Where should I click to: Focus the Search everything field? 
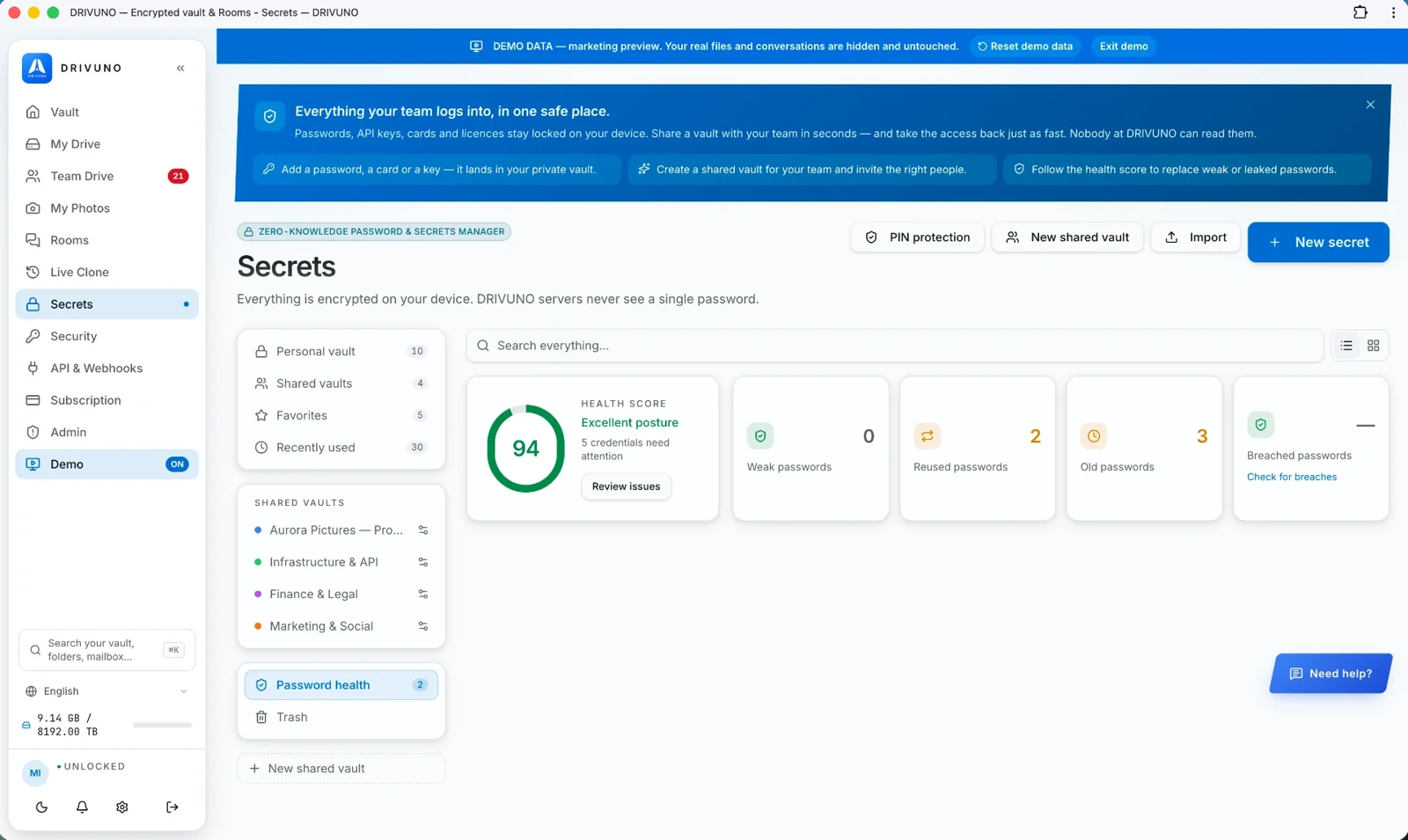point(895,346)
